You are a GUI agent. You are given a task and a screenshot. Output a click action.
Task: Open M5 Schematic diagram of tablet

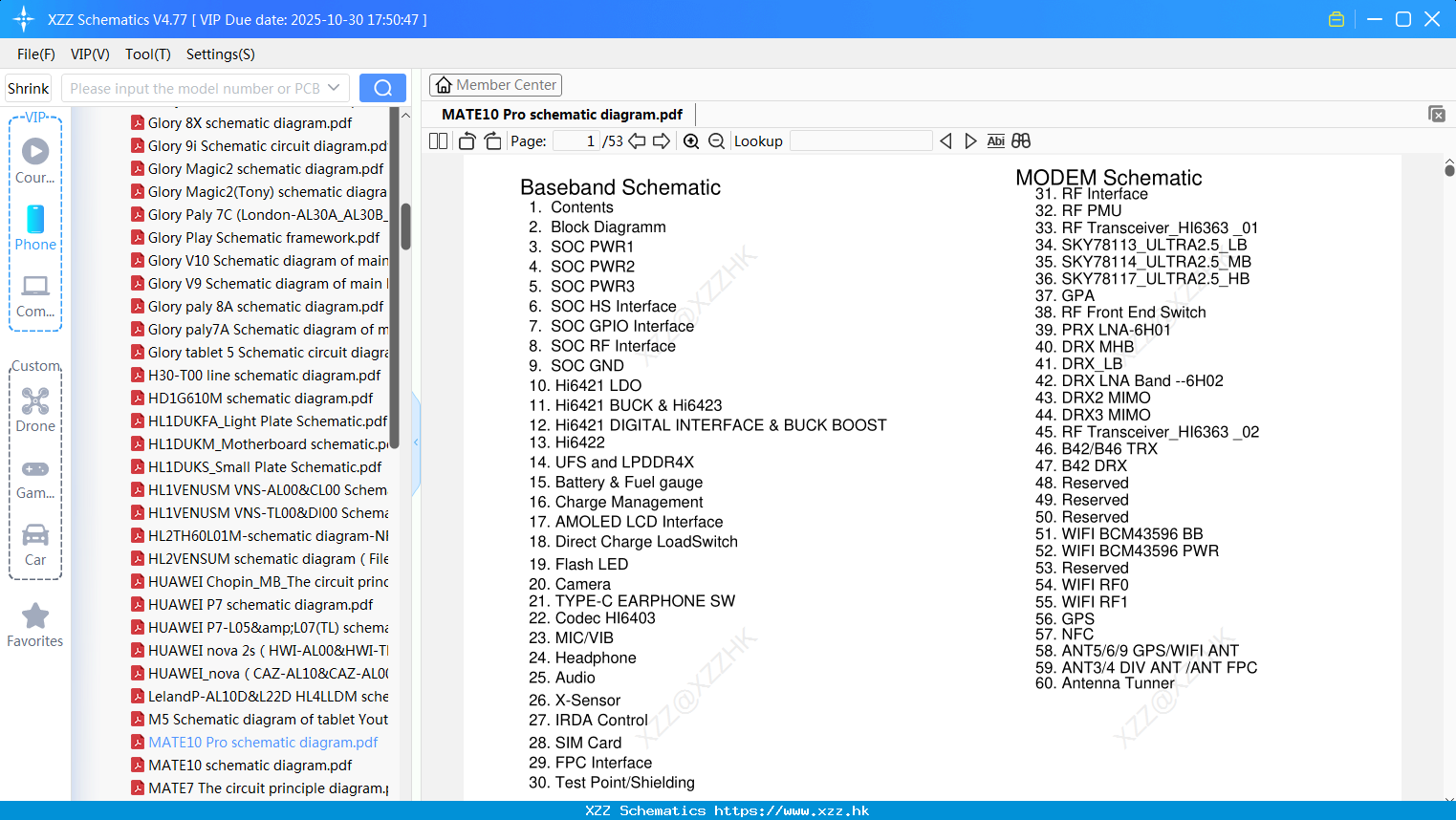[x=268, y=719]
